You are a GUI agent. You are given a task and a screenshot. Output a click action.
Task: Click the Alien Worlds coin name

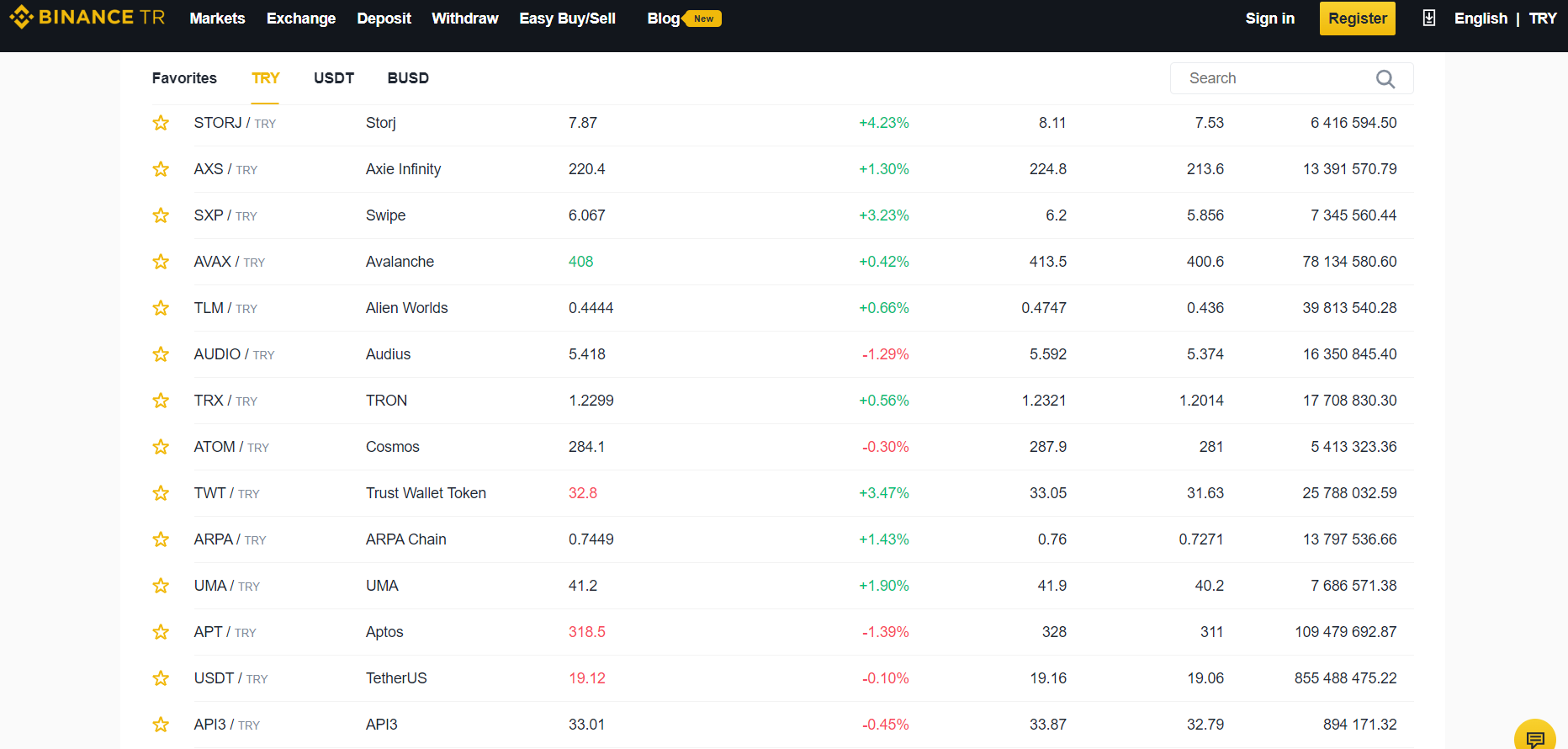[x=406, y=308]
